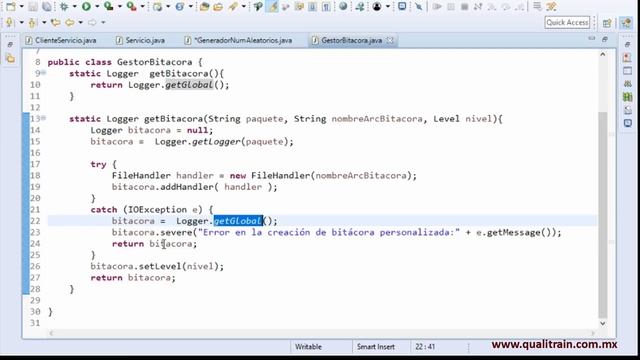Screen dimensions: 640x360
Task: Close the GestorBitacora.java tab
Action: coord(390,40)
